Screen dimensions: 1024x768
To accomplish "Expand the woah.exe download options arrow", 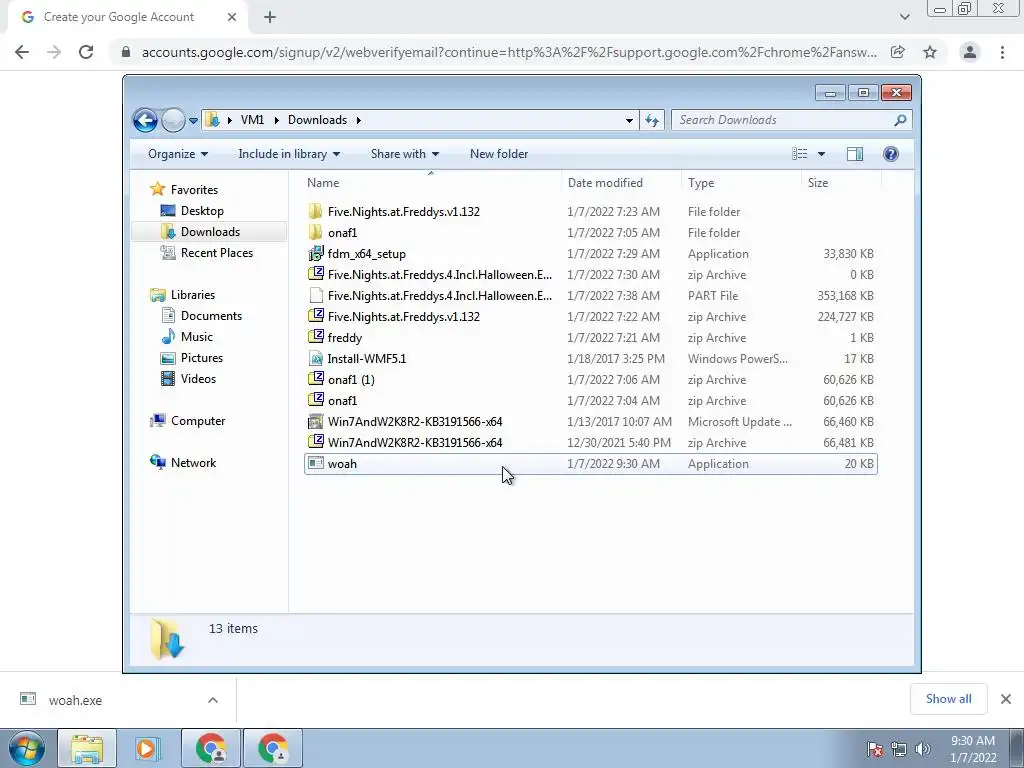I will click(213, 700).
